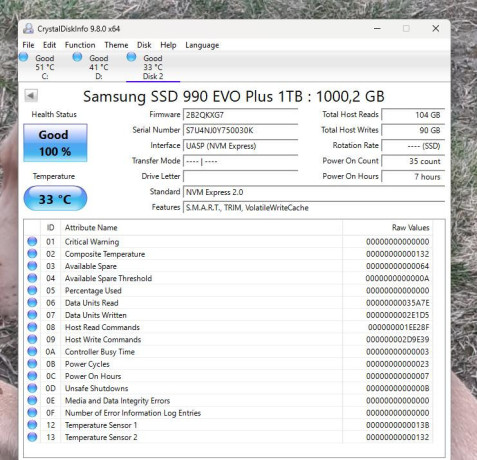Click the CrystalDiskInfo title bar app icon
Viewport: 477px width, 460px height.
tap(29, 29)
